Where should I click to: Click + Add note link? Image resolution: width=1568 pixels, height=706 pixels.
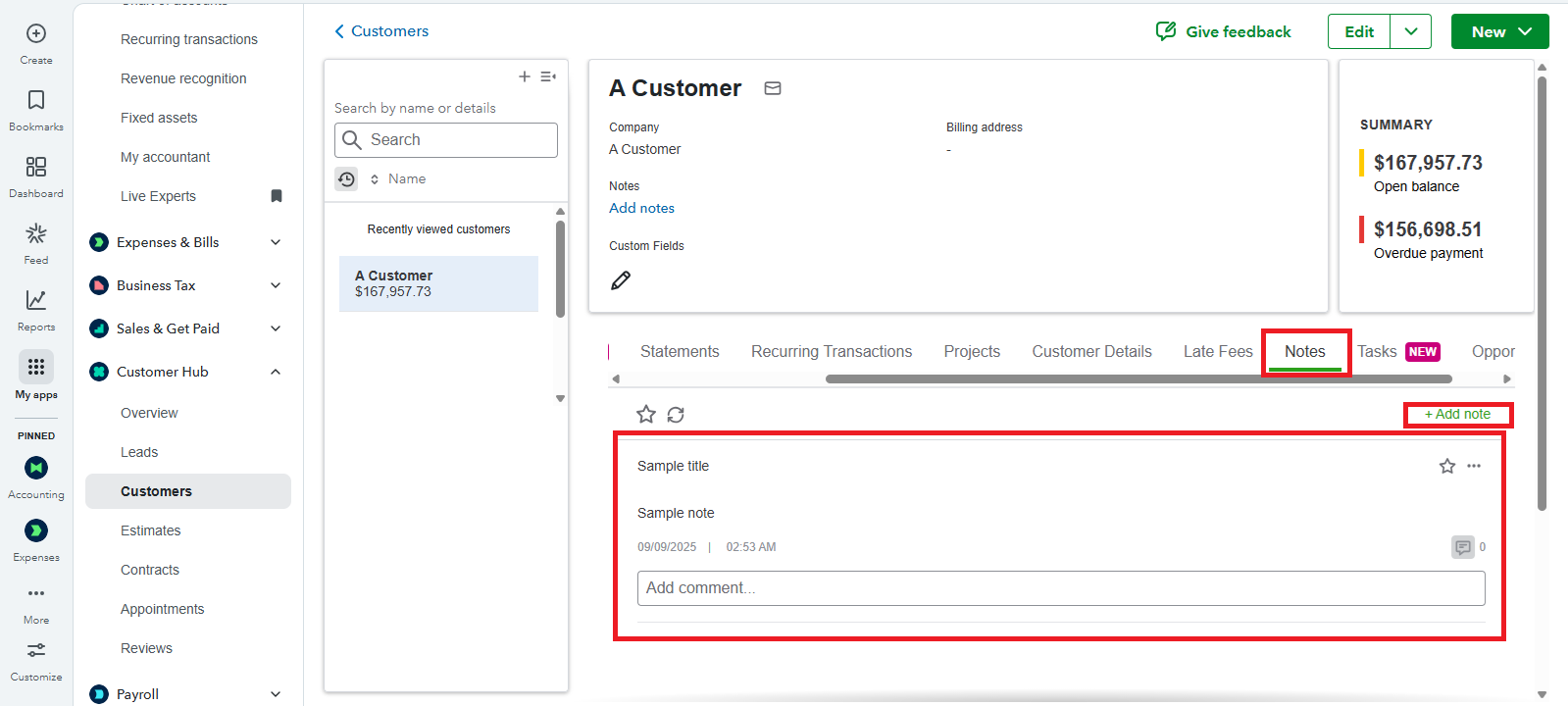[x=1457, y=415]
